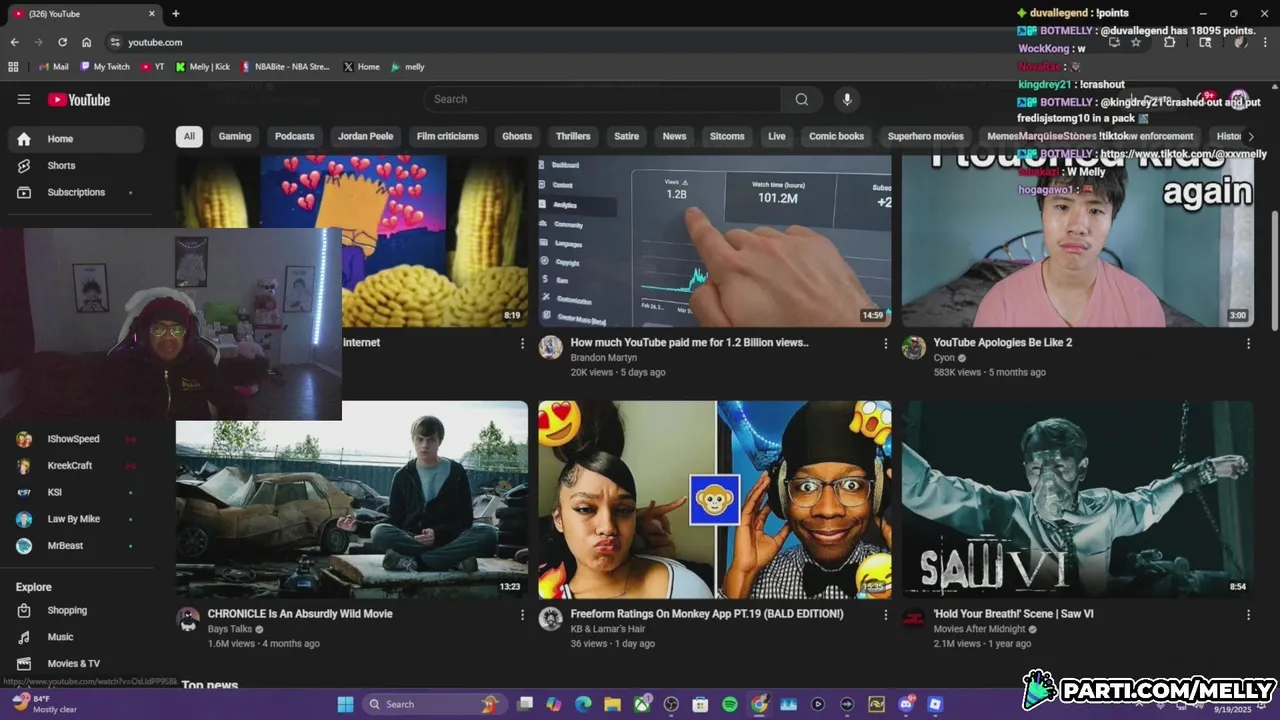Select the Superhero movies chip

(925, 136)
